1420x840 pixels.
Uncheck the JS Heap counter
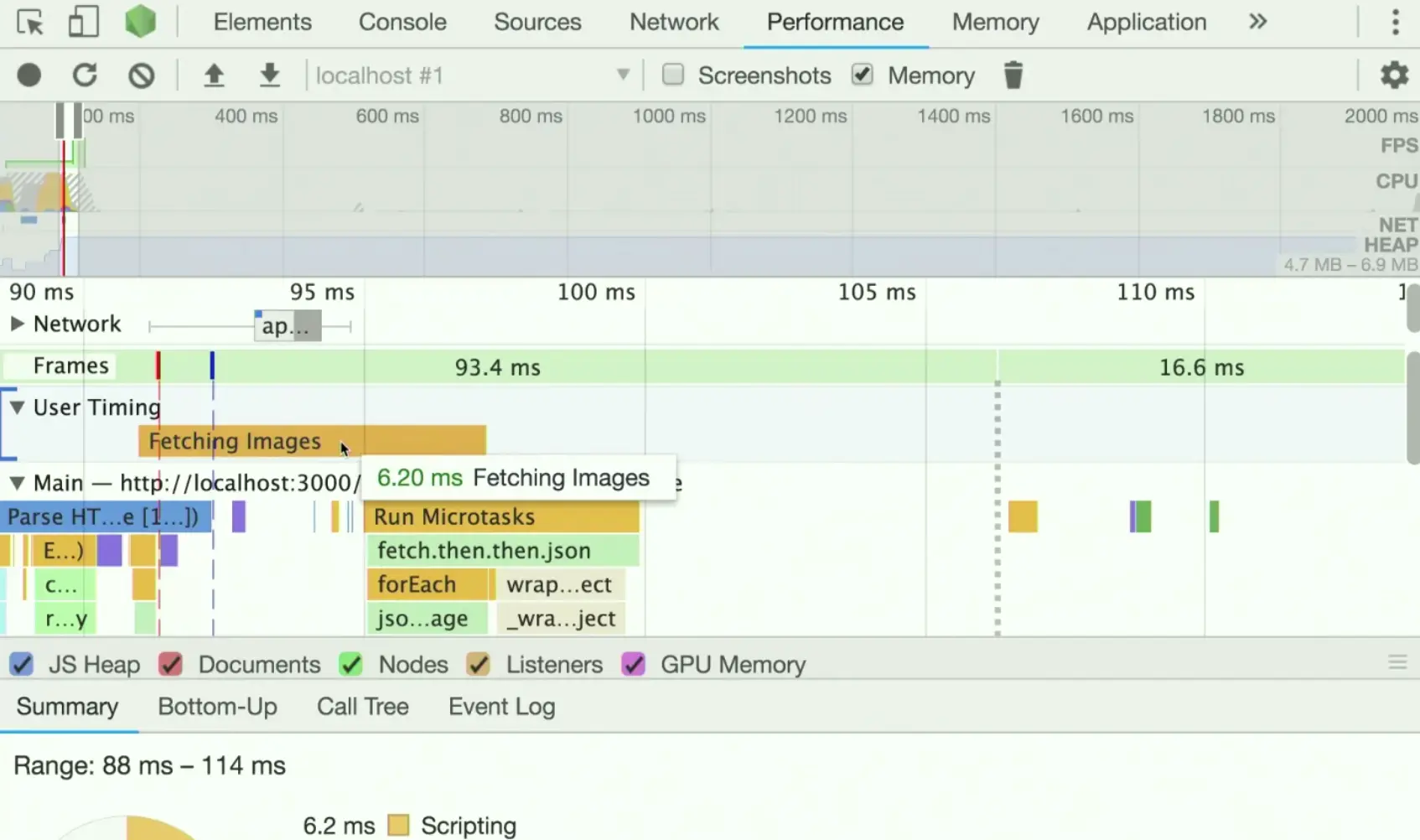(x=22, y=665)
